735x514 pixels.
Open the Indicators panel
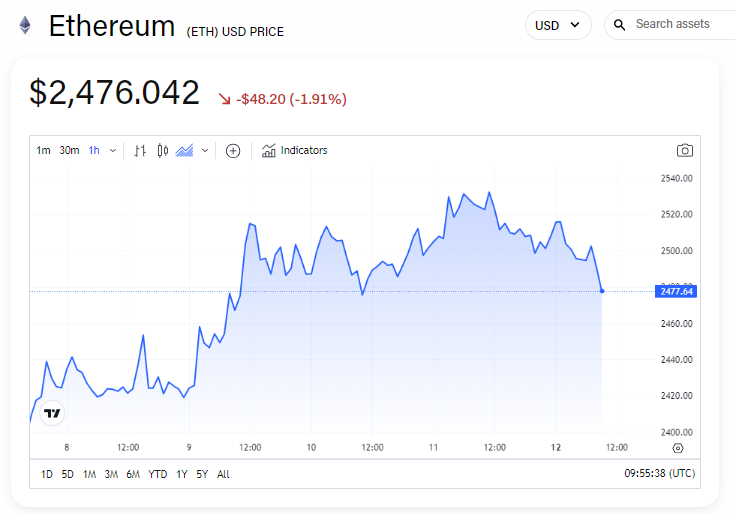(295, 151)
